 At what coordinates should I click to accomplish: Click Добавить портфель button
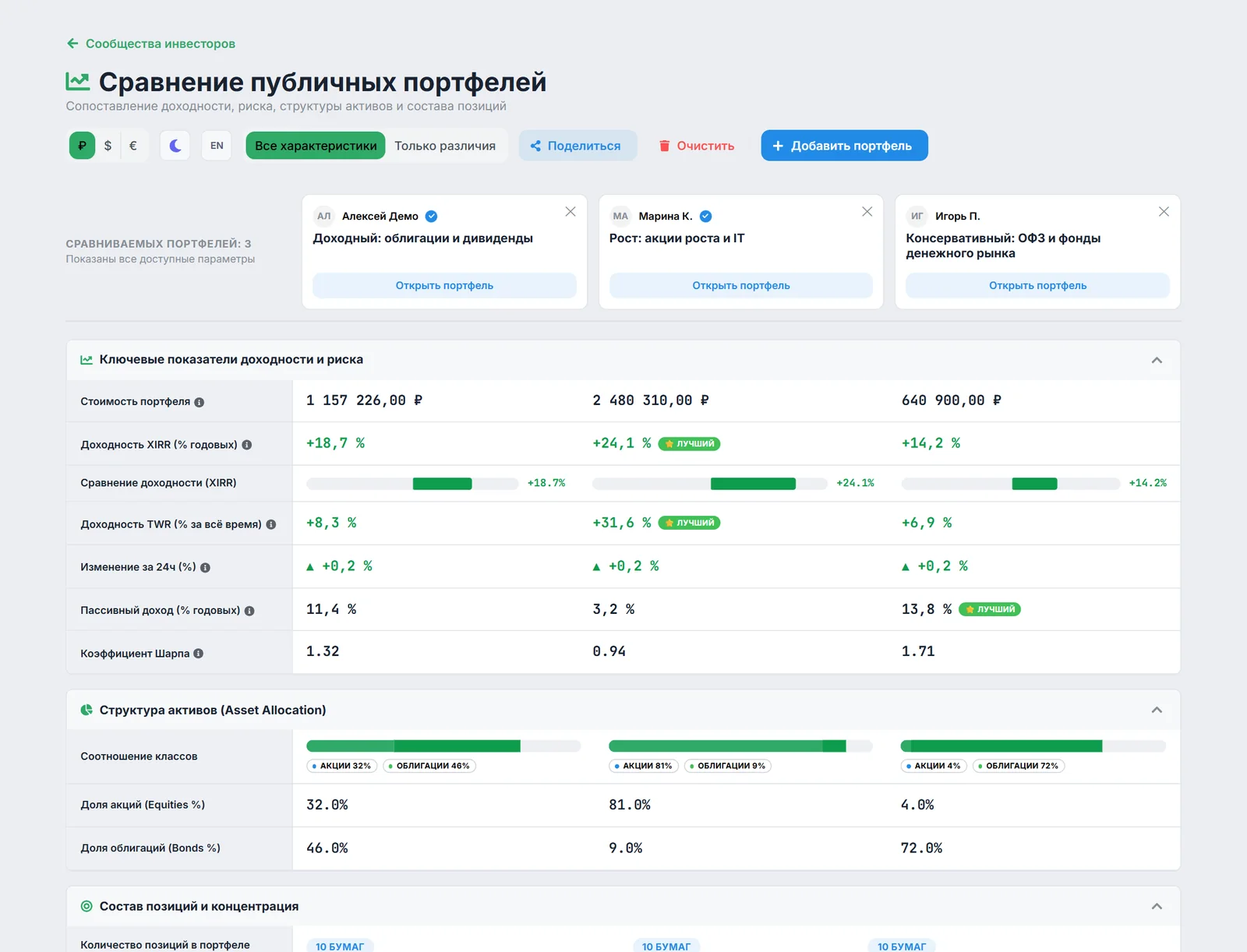coord(844,146)
